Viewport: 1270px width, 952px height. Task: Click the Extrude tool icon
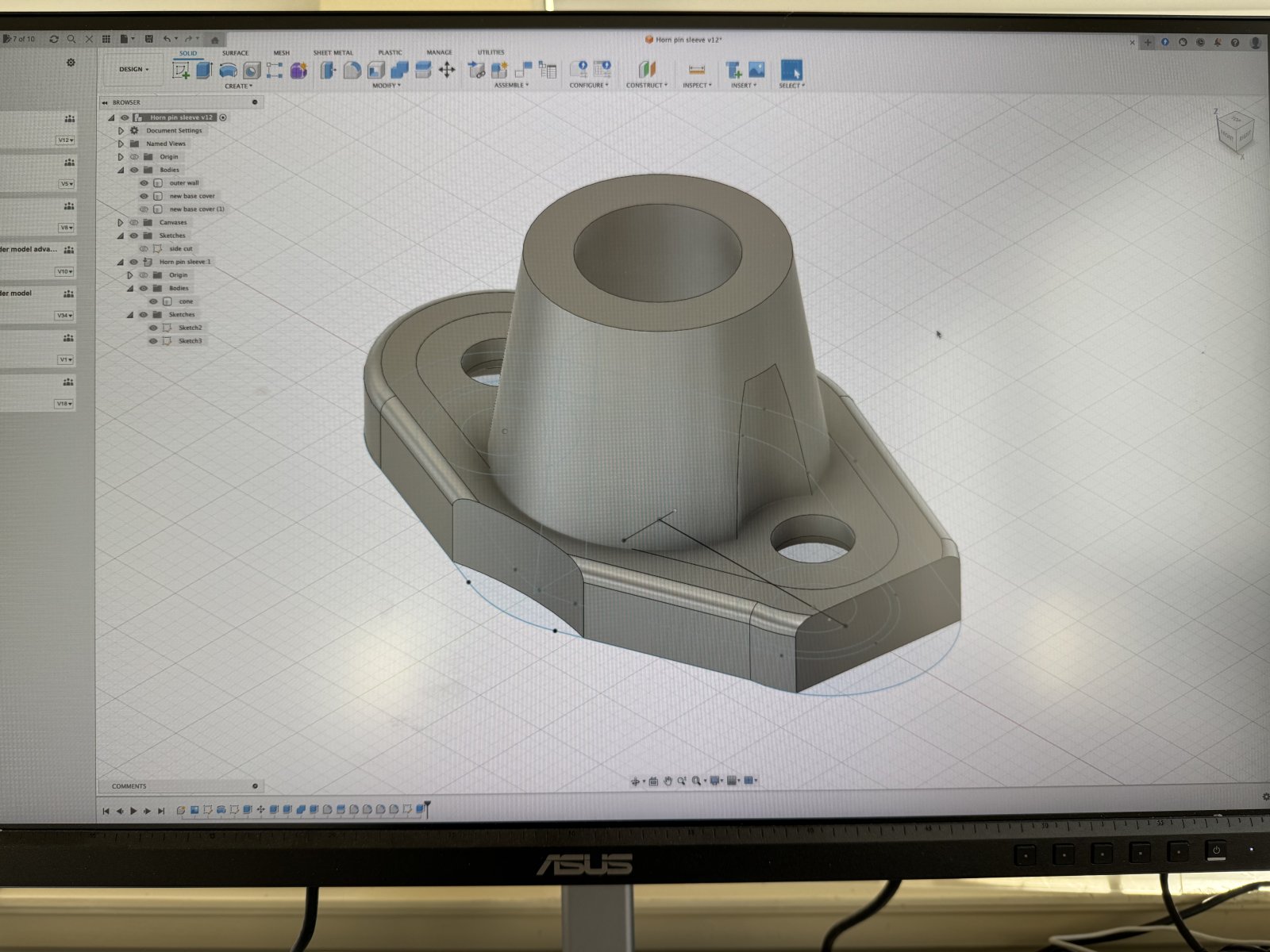coord(205,71)
